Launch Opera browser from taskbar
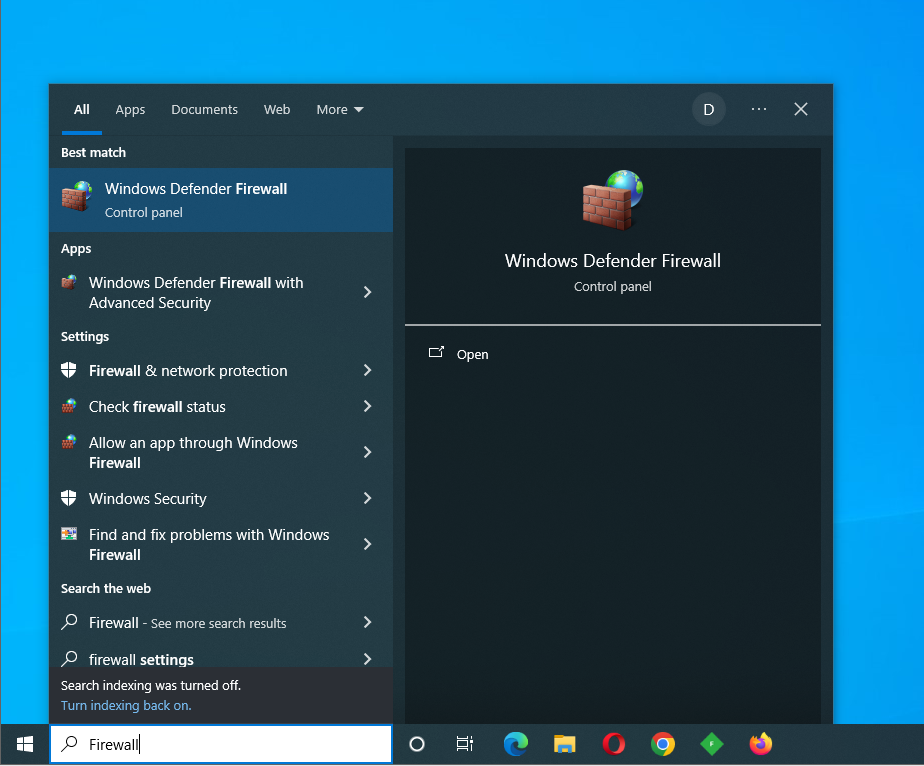The image size is (924, 766). pyautogui.click(x=613, y=744)
